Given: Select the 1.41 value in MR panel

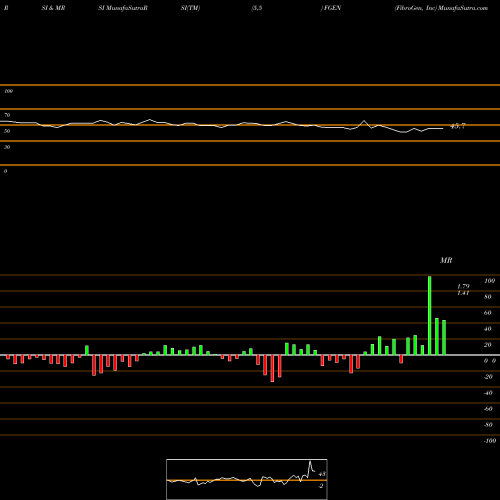Looking at the screenshot, I should (463, 293).
